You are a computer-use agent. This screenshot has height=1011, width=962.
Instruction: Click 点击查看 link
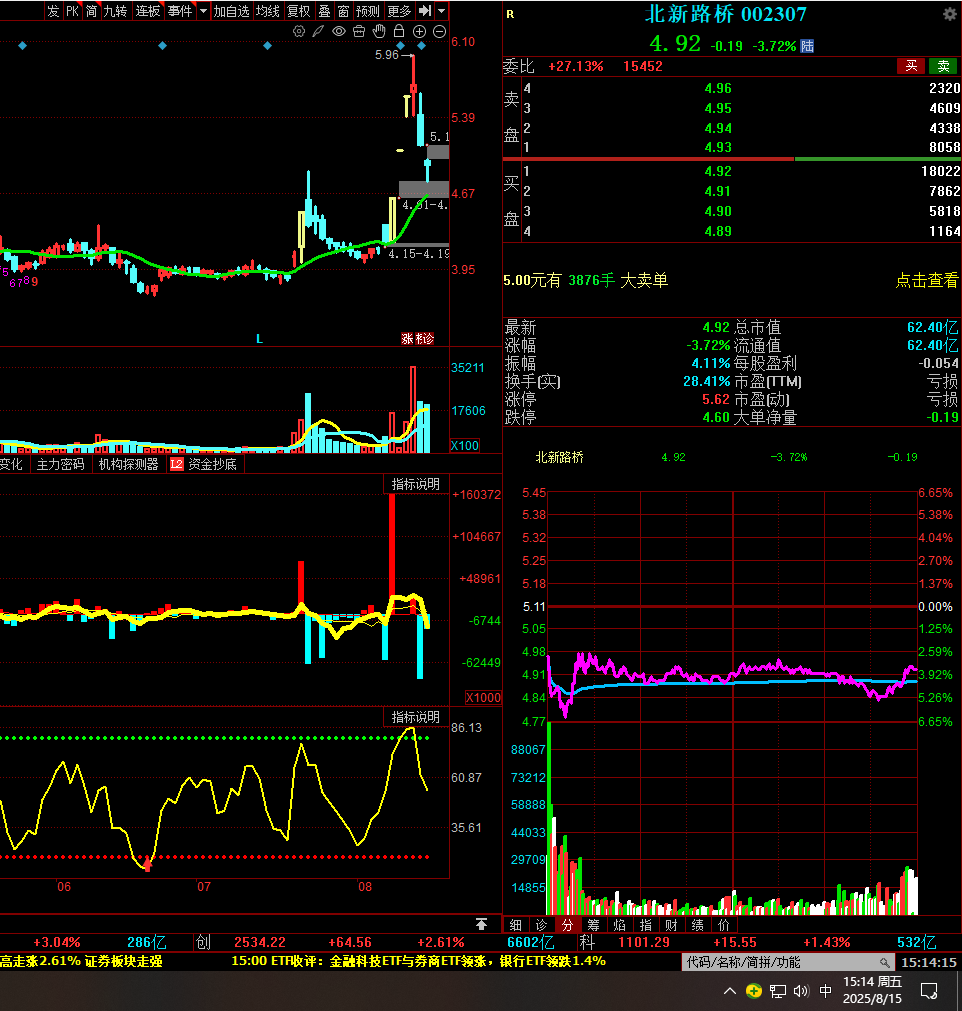coord(927,280)
